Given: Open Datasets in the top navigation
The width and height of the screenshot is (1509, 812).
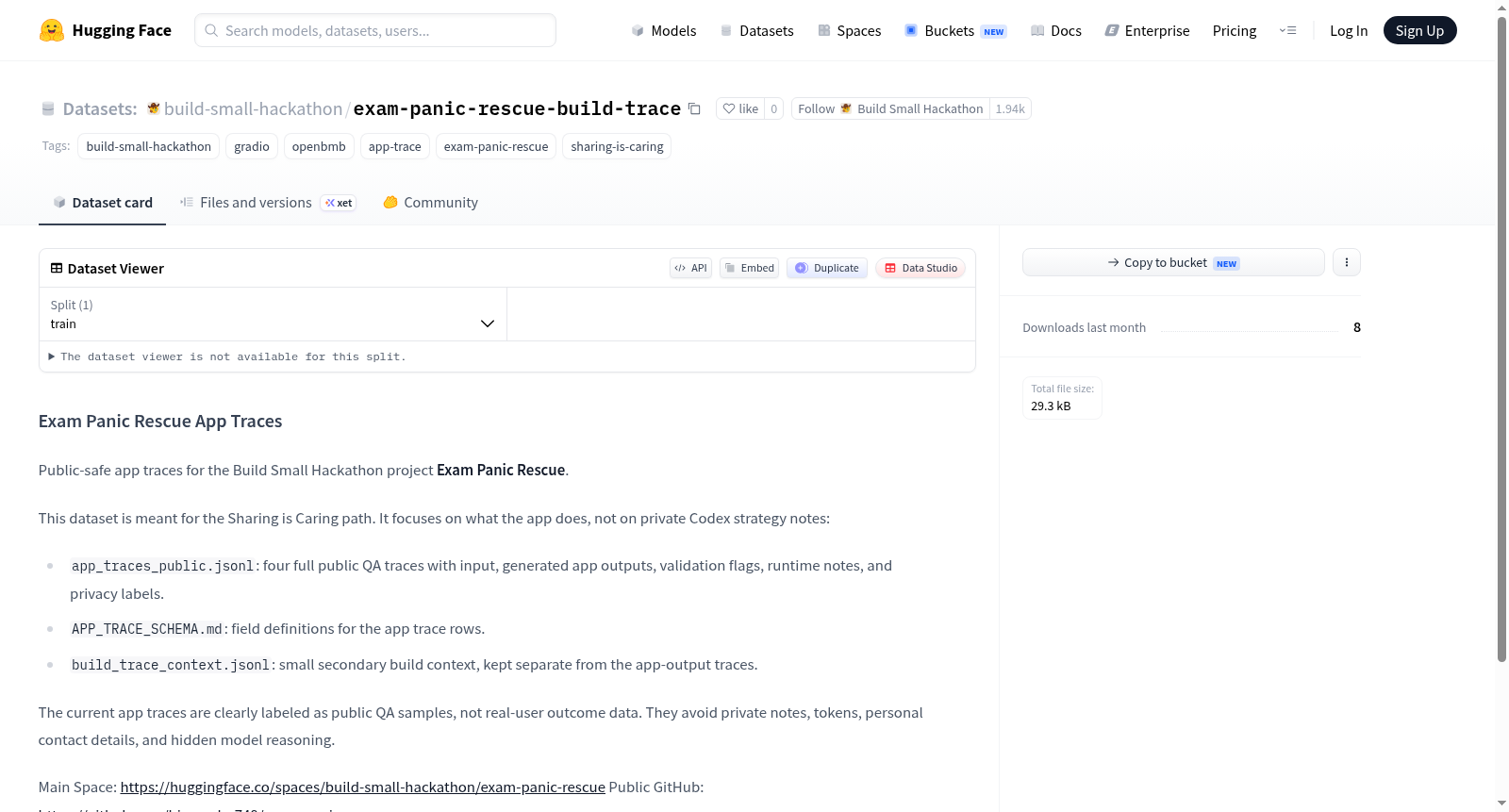Looking at the screenshot, I should pos(756,30).
